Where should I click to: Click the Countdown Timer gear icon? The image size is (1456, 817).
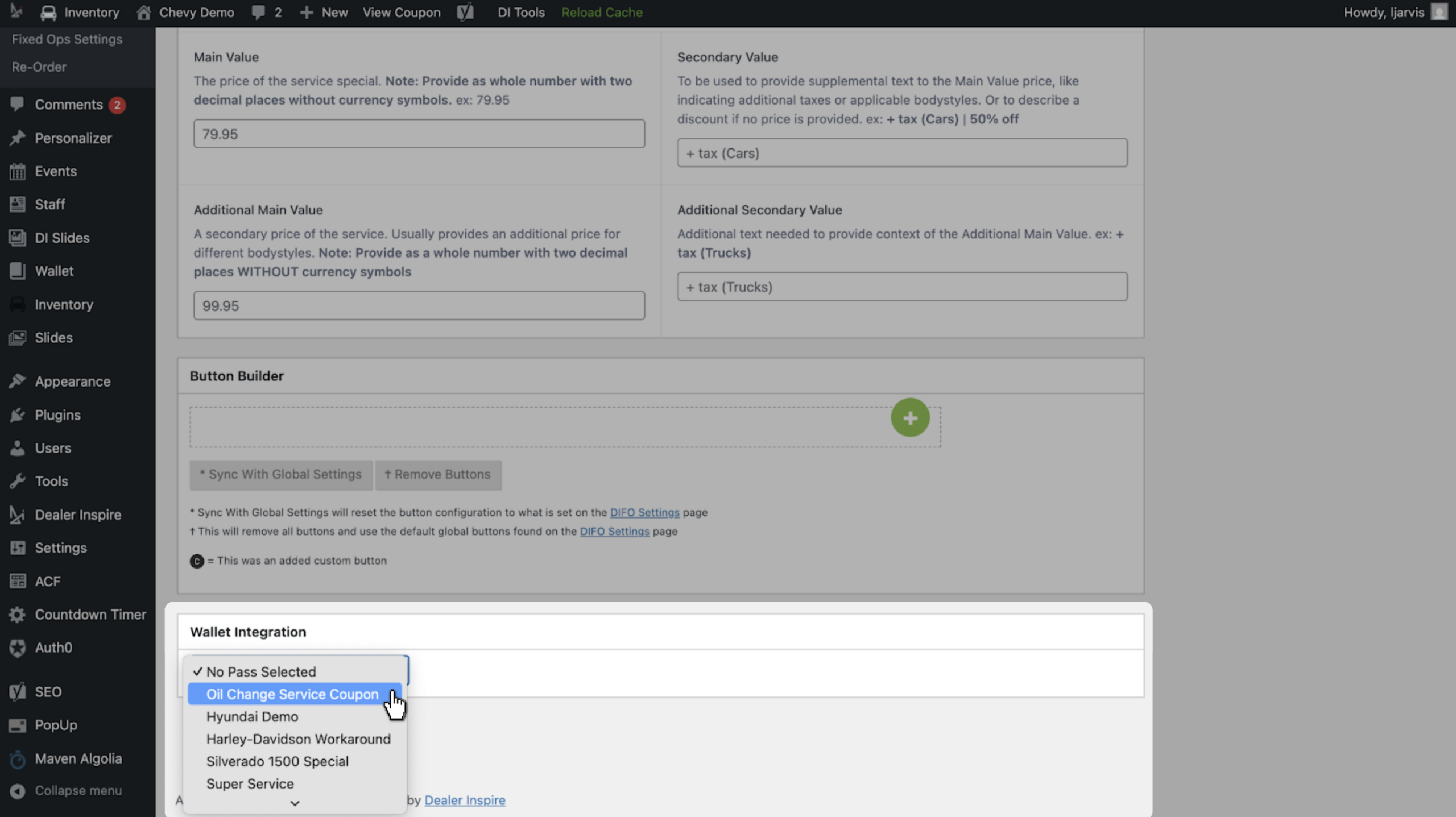(x=17, y=615)
